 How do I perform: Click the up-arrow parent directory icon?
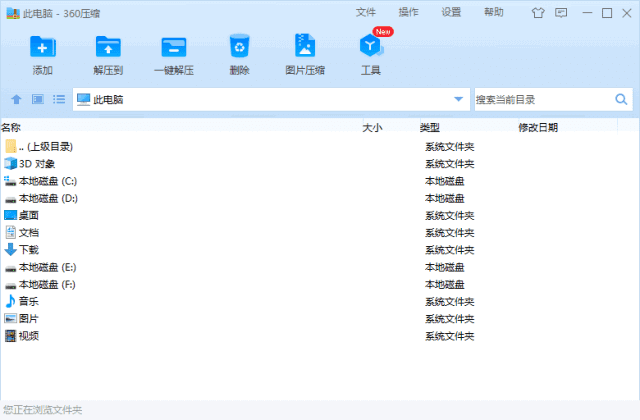click(16, 100)
